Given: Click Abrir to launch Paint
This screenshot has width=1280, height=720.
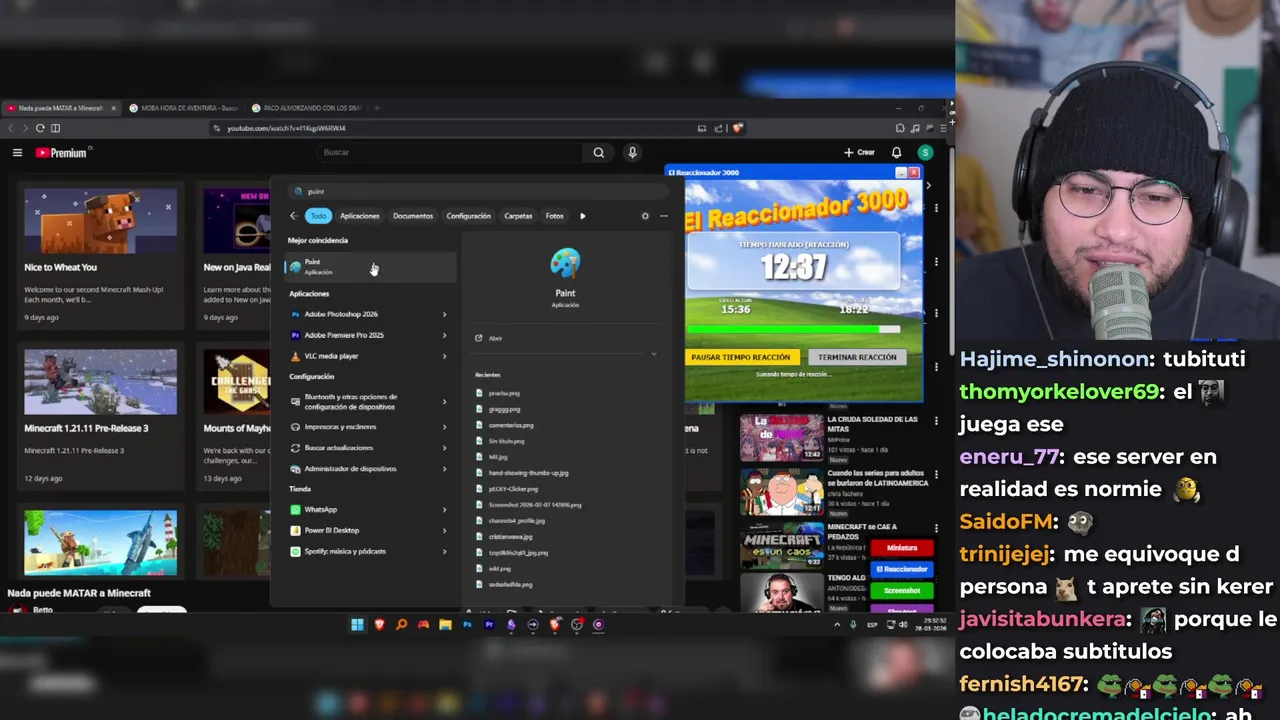Looking at the screenshot, I should 496,338.
